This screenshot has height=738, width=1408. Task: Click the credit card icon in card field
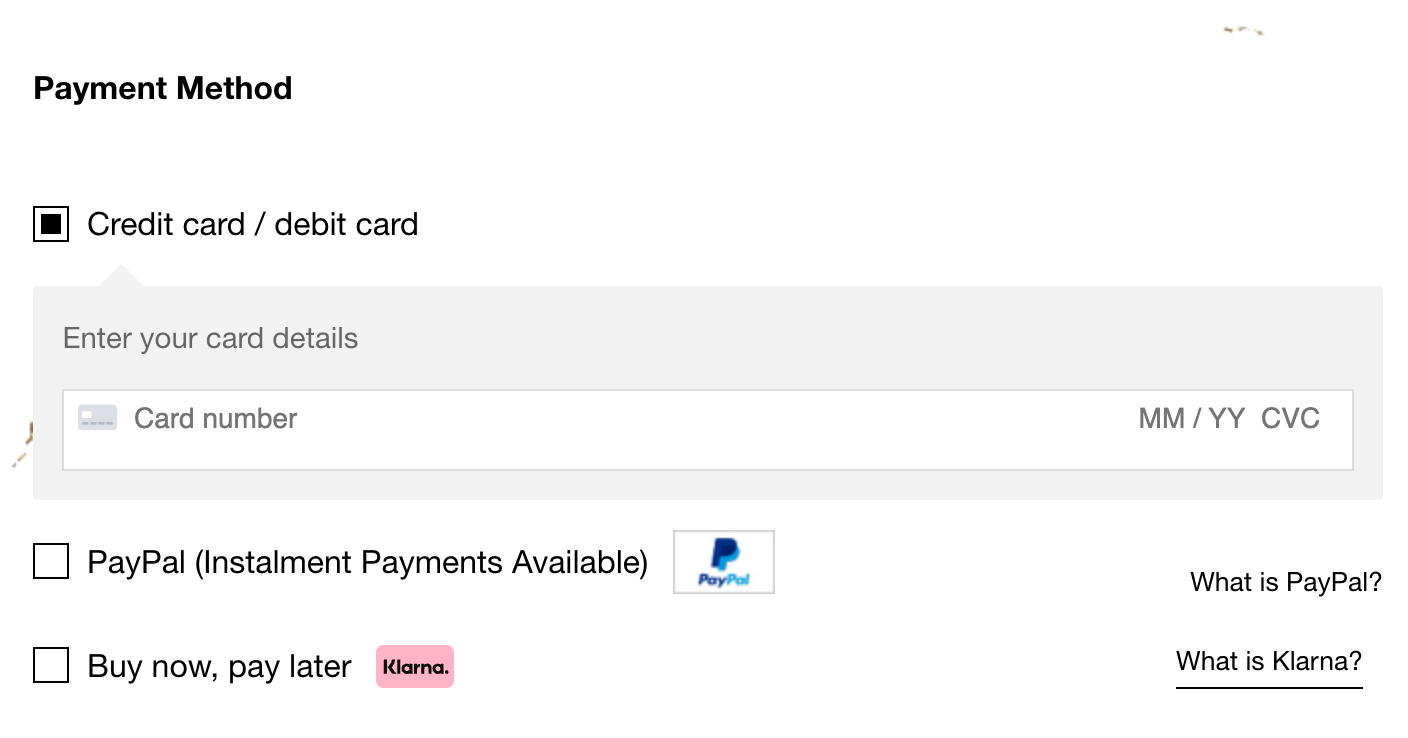[98, 418]
